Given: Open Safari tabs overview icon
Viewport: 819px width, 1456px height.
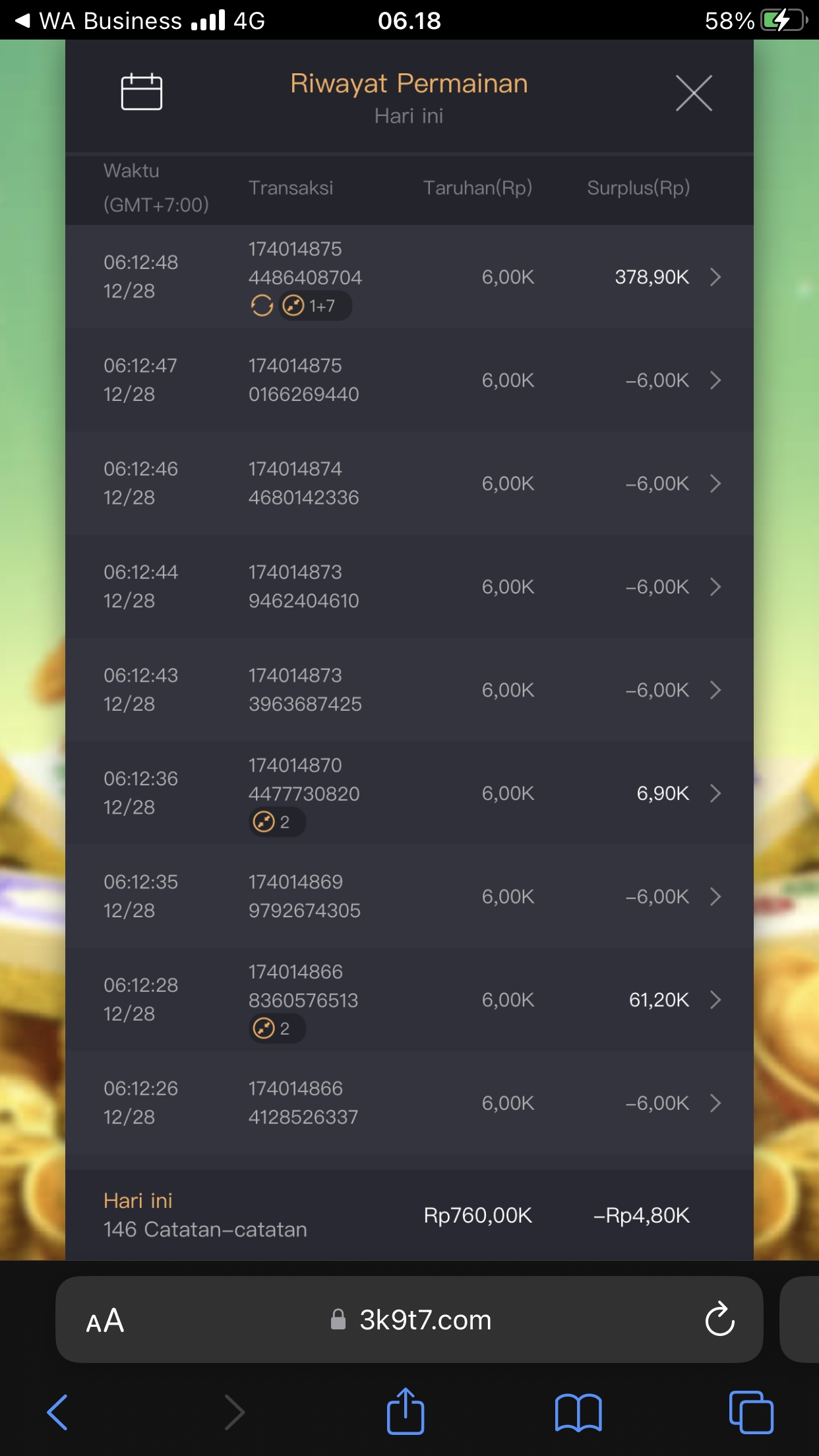Looking at the screenshot, I should [750, 1412].
